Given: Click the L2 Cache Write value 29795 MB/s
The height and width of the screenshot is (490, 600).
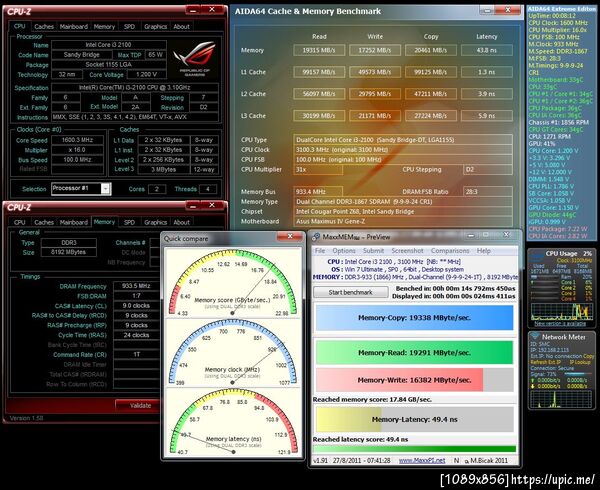Looking at the screenshot, I should pos(375,94).
